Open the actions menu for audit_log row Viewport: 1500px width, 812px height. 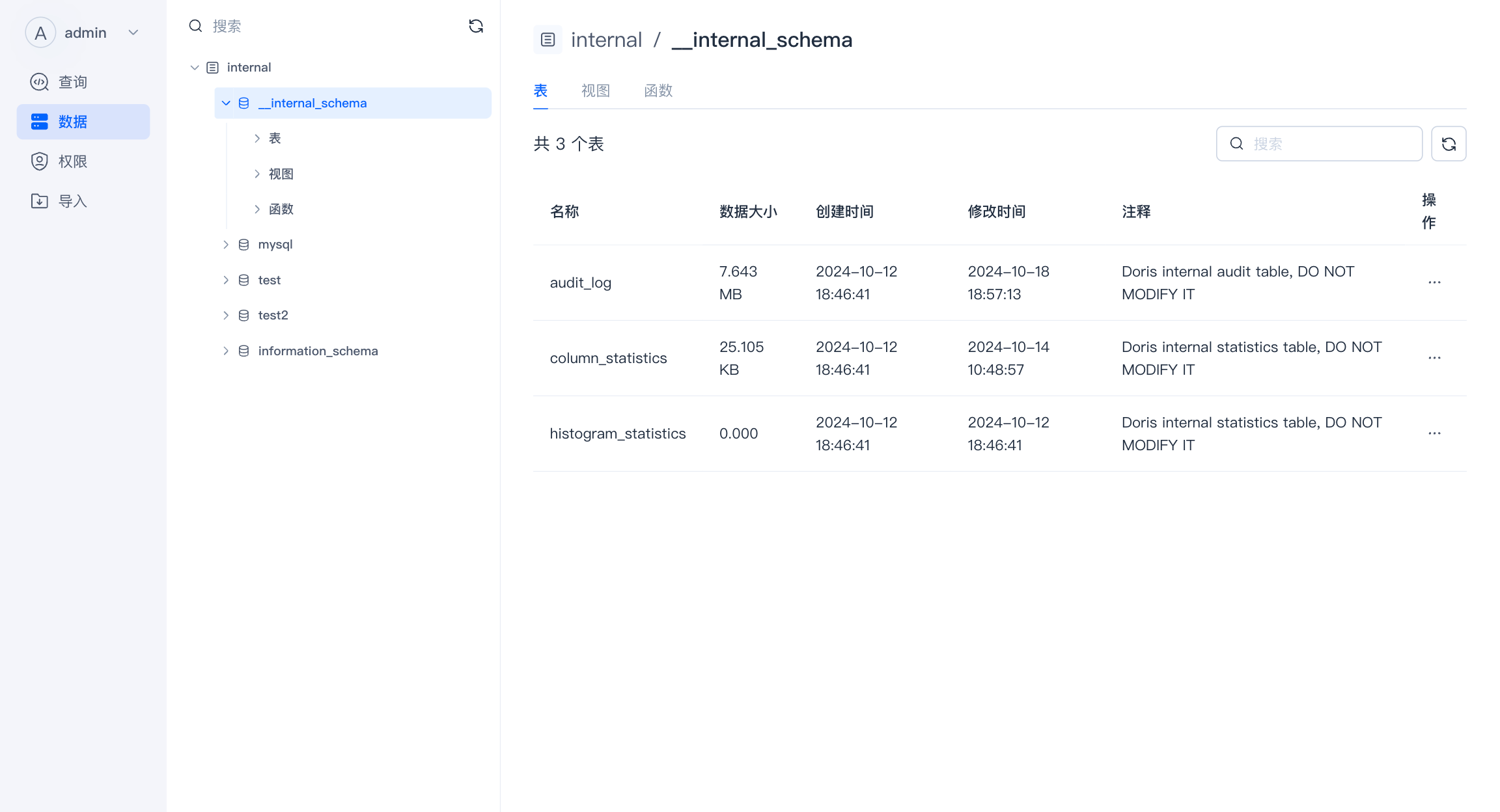pos(1435,282)
